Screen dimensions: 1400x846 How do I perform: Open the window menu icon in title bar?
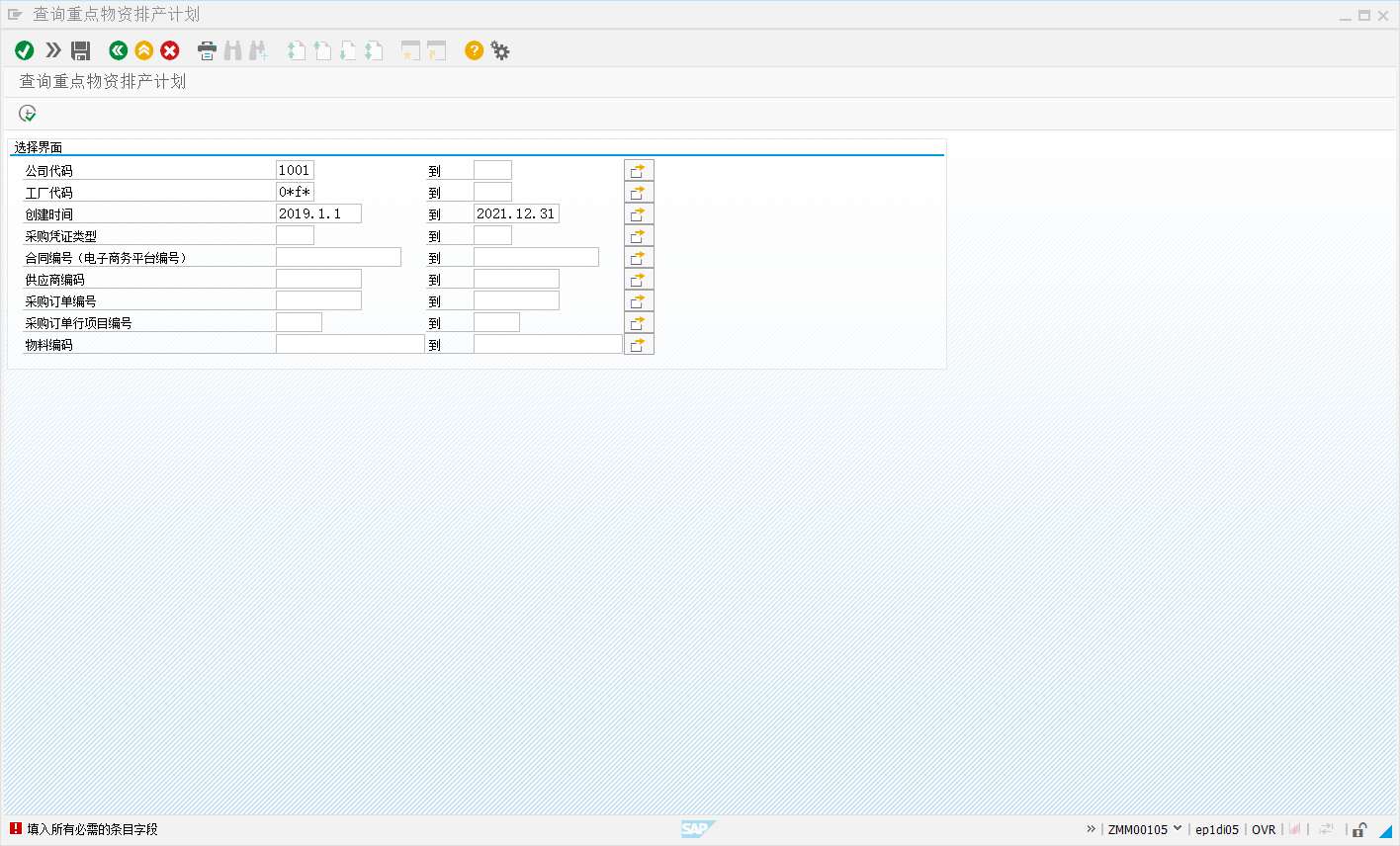pos(15,15)
